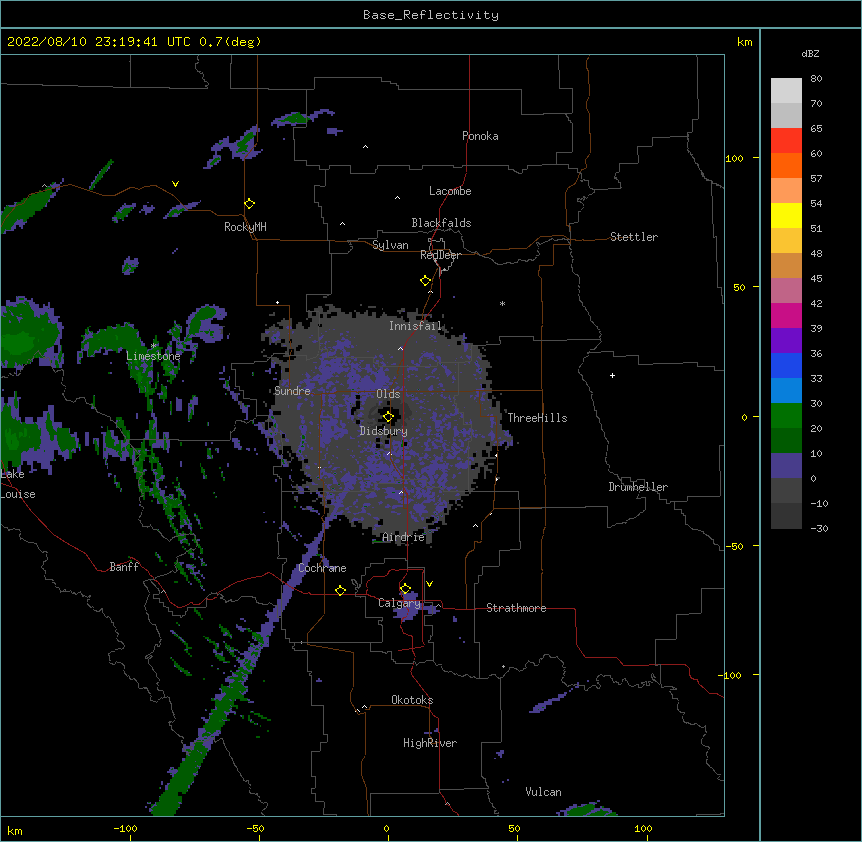Click the white asterisk marker east of RedDeer

502,303
